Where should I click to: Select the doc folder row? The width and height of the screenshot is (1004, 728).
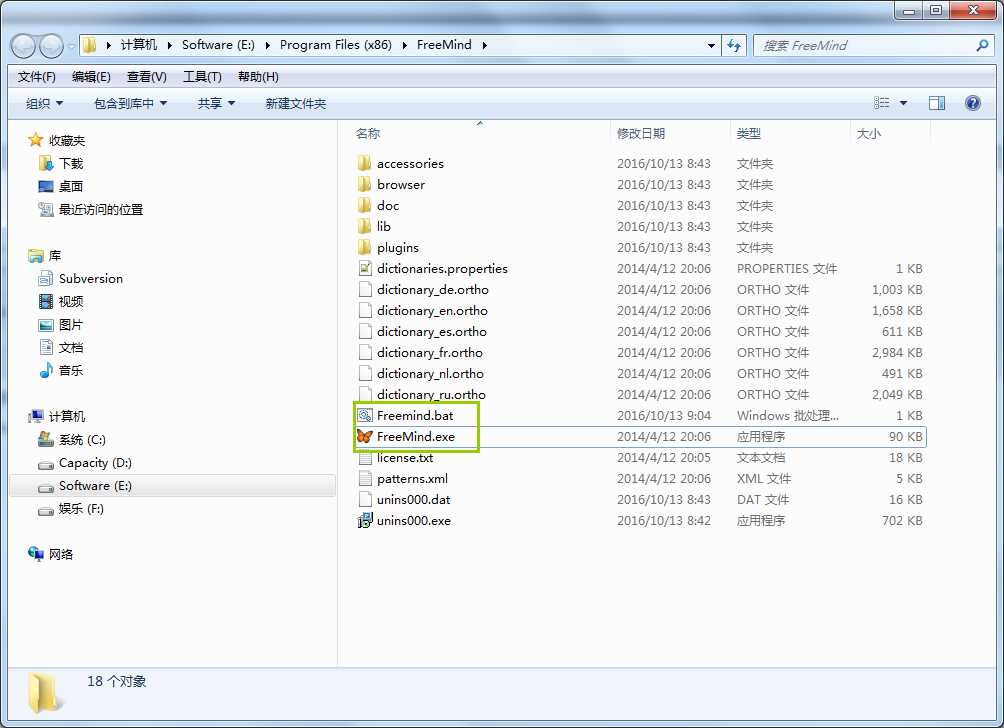click(640, 206)
